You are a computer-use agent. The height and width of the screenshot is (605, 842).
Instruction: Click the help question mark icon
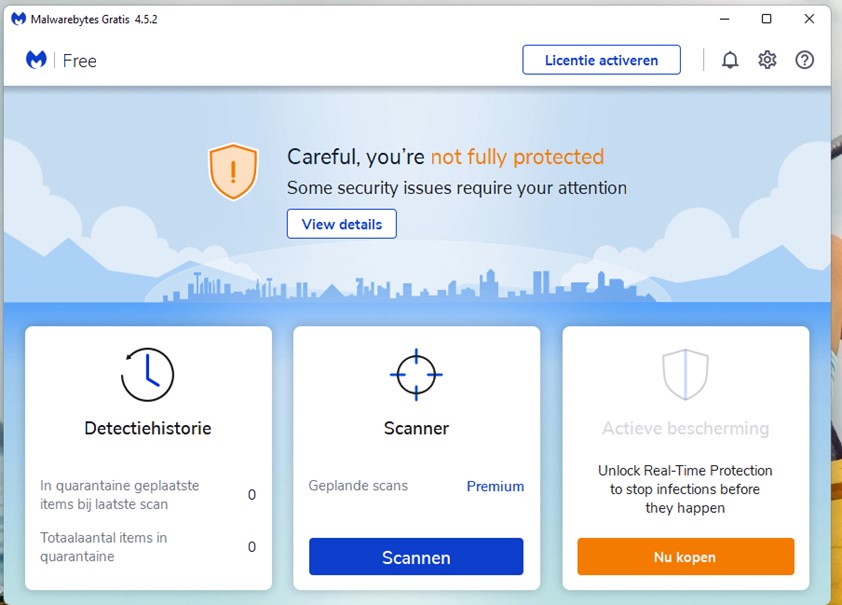pyautogui.click(x=805, y=60)
